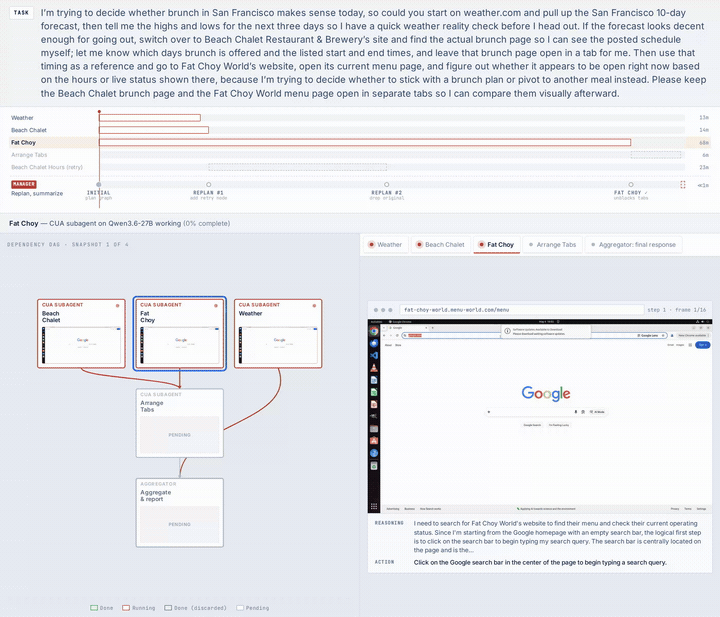720x617 pixels.
Task: Open Thunderbird from the Ubuntu dock
Action: [374, 343]
